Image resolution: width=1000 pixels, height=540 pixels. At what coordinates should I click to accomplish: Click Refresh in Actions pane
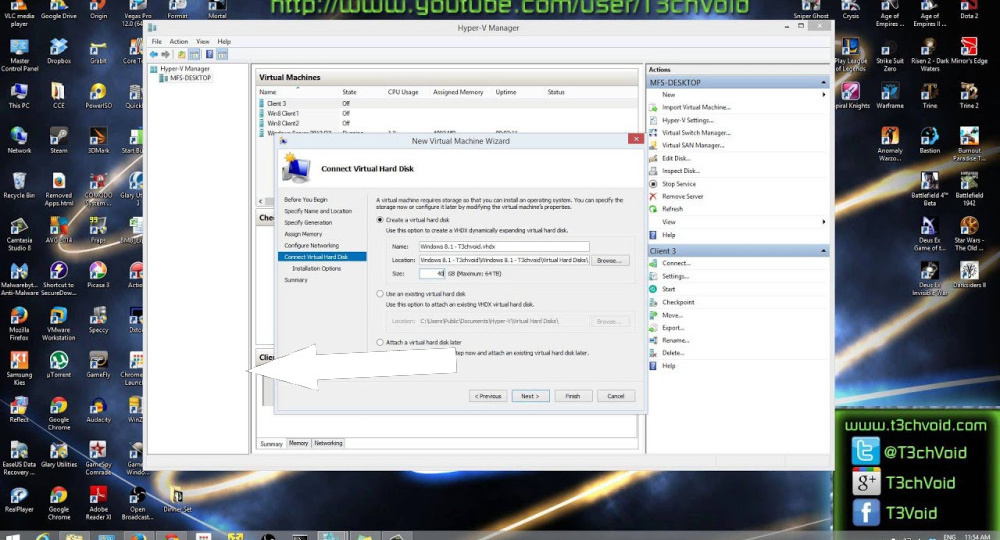[672, 209]
